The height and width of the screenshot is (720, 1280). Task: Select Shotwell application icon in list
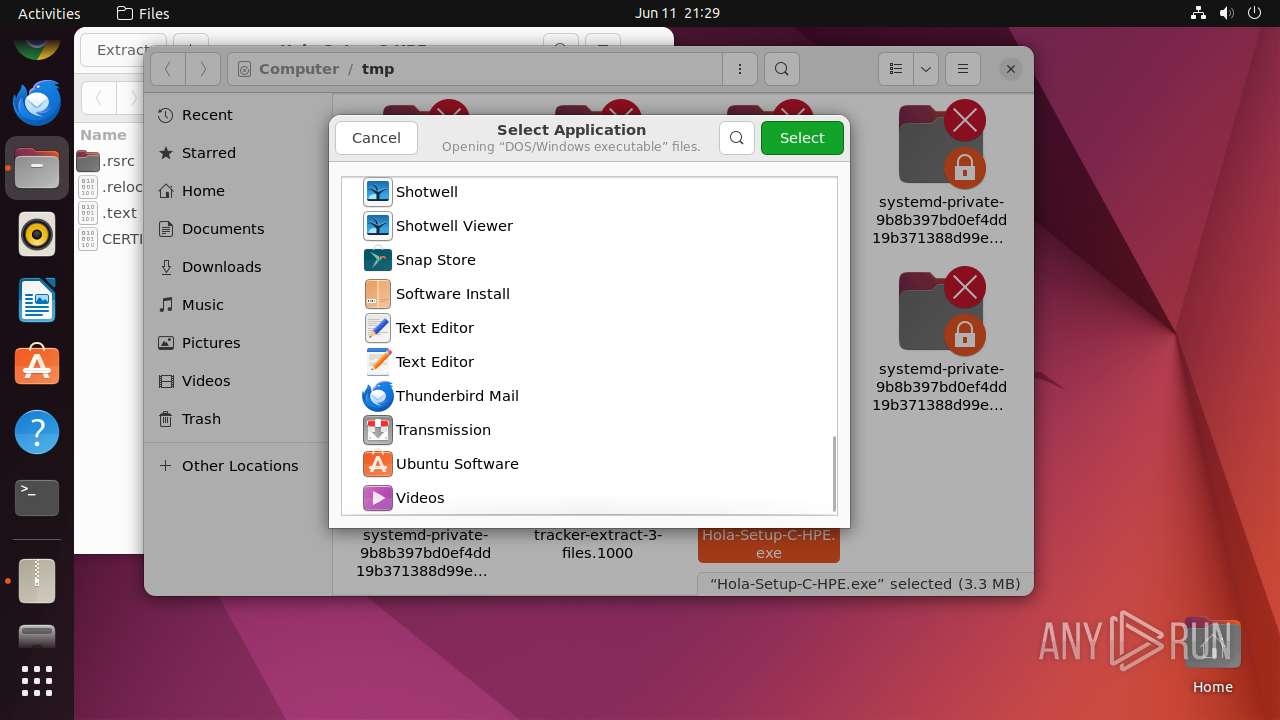[377, 192]
